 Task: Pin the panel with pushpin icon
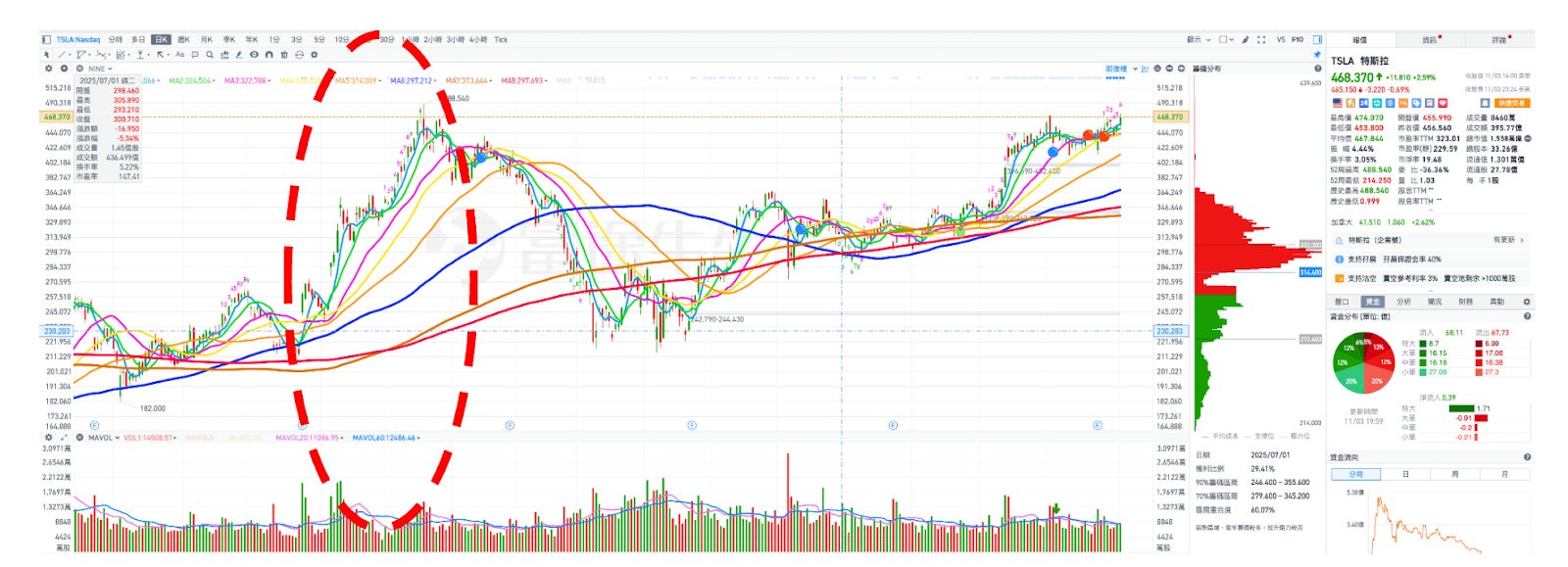[1317, 55]
